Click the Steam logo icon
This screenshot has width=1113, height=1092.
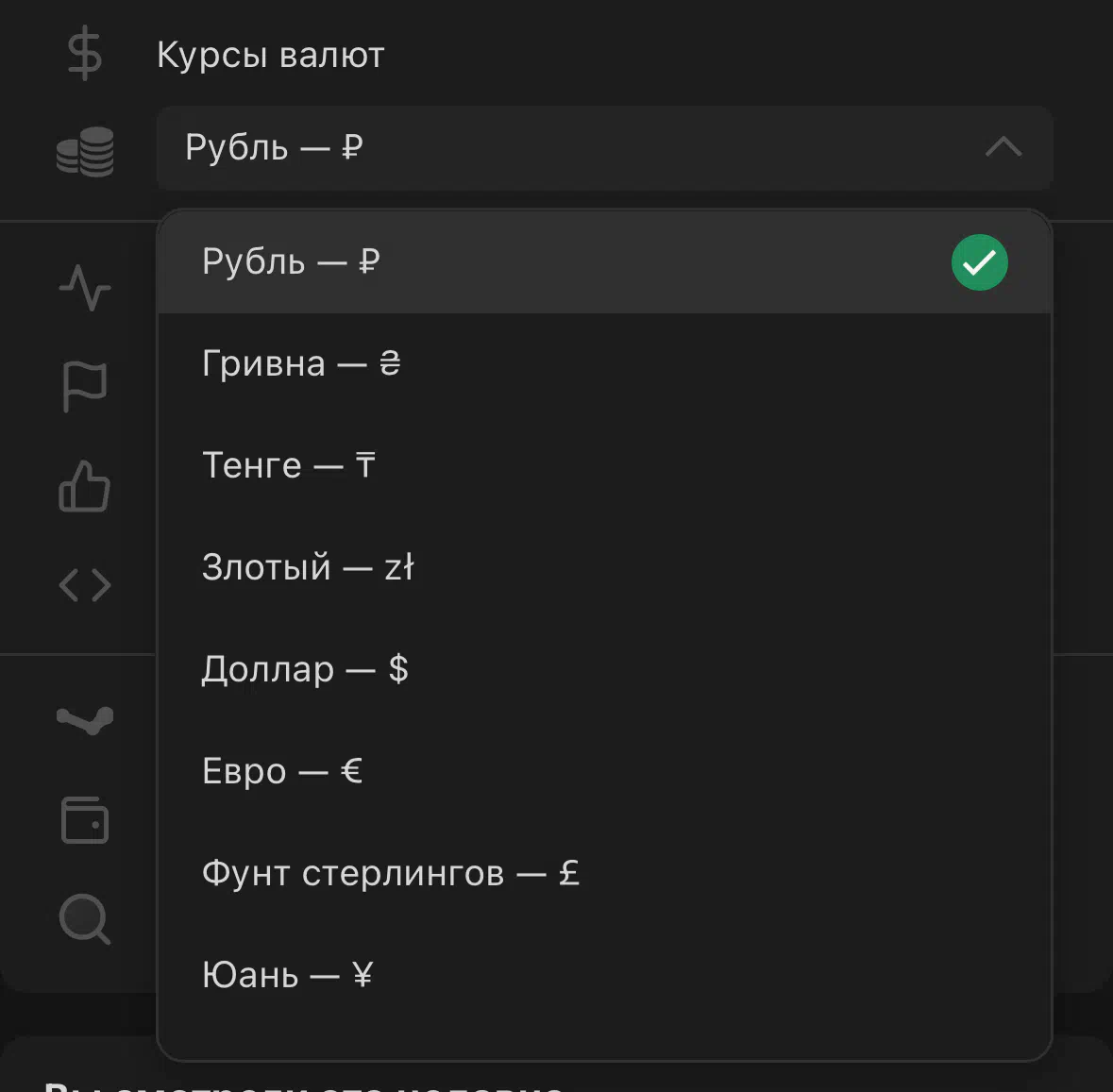pyautogui.click(x=85, y=719)
